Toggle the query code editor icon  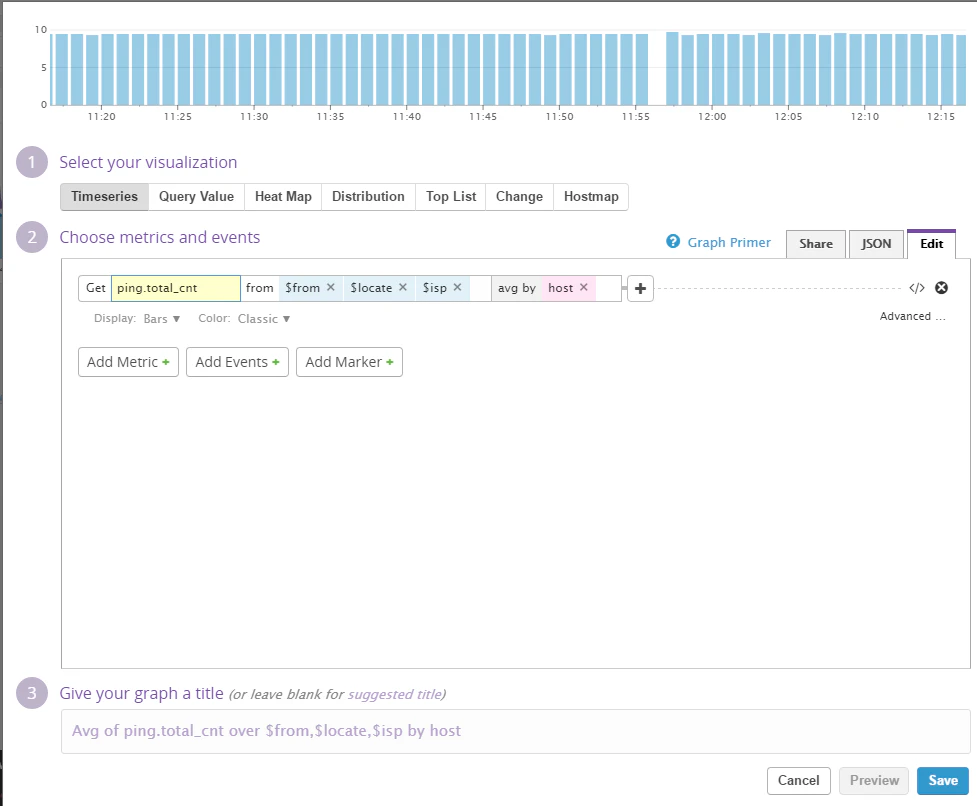[917, 288]
